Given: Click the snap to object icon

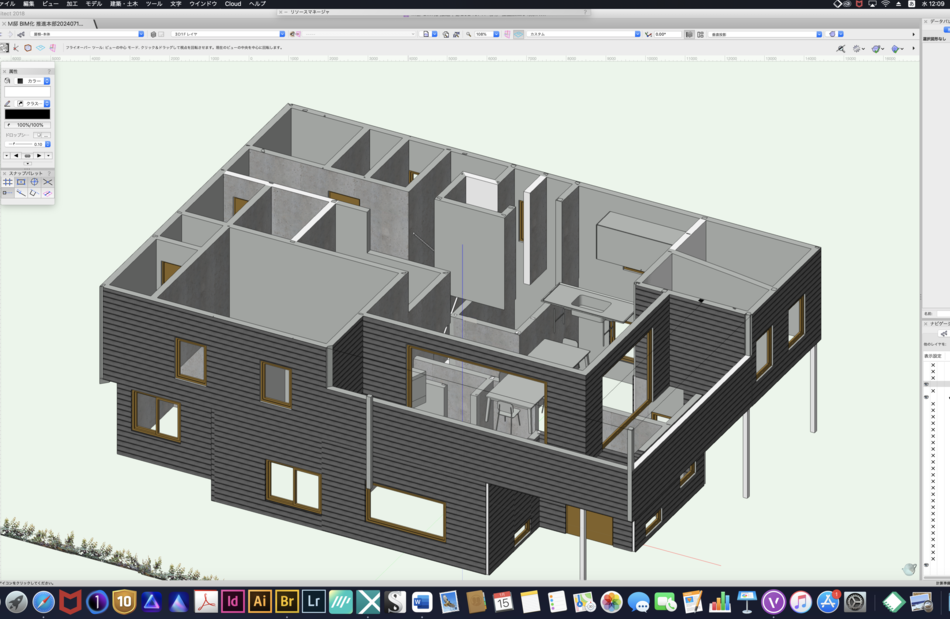Looking at the screenshot, I should pos(21,182).
